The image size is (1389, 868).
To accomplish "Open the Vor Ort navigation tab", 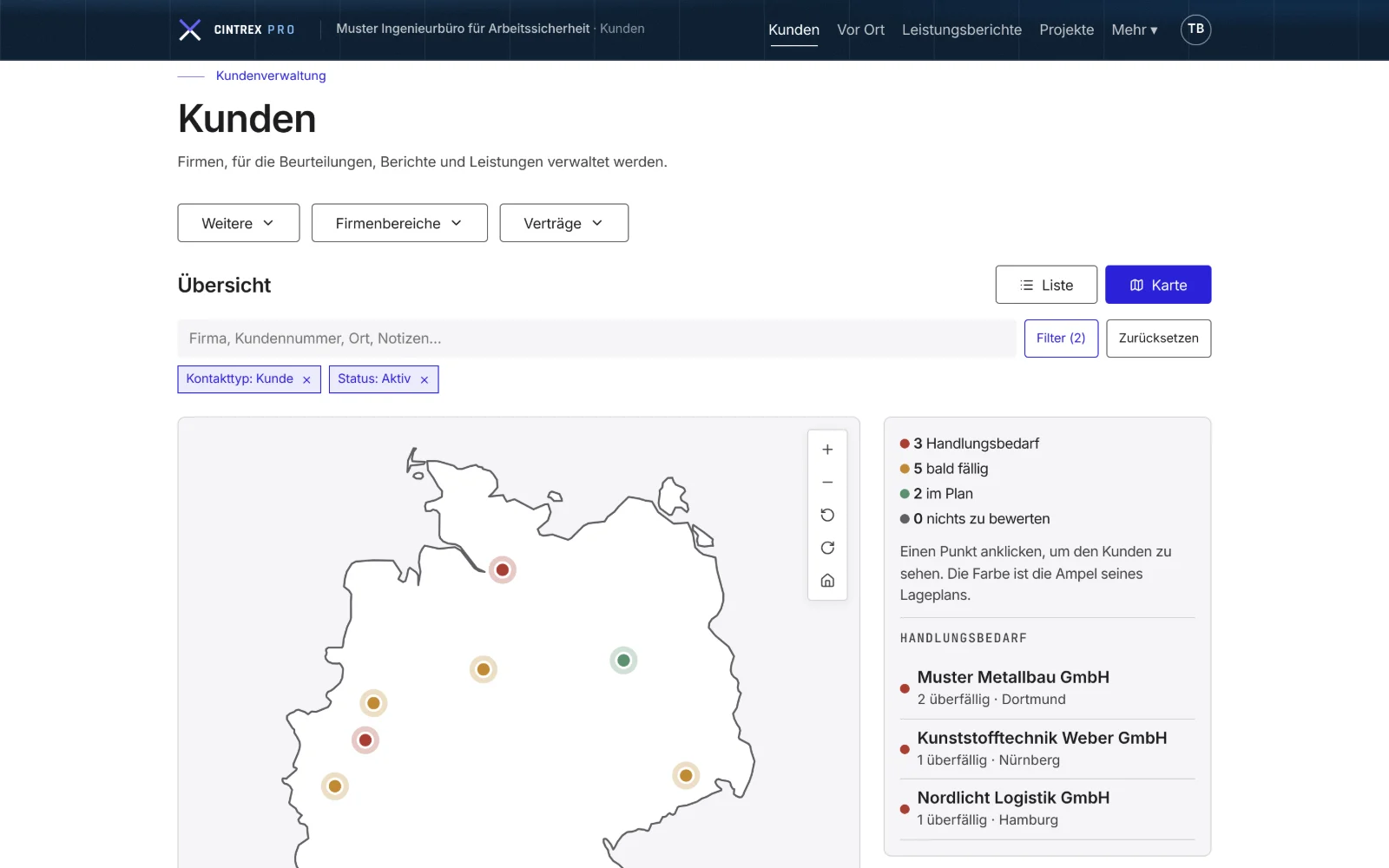I will click(860, 30).
